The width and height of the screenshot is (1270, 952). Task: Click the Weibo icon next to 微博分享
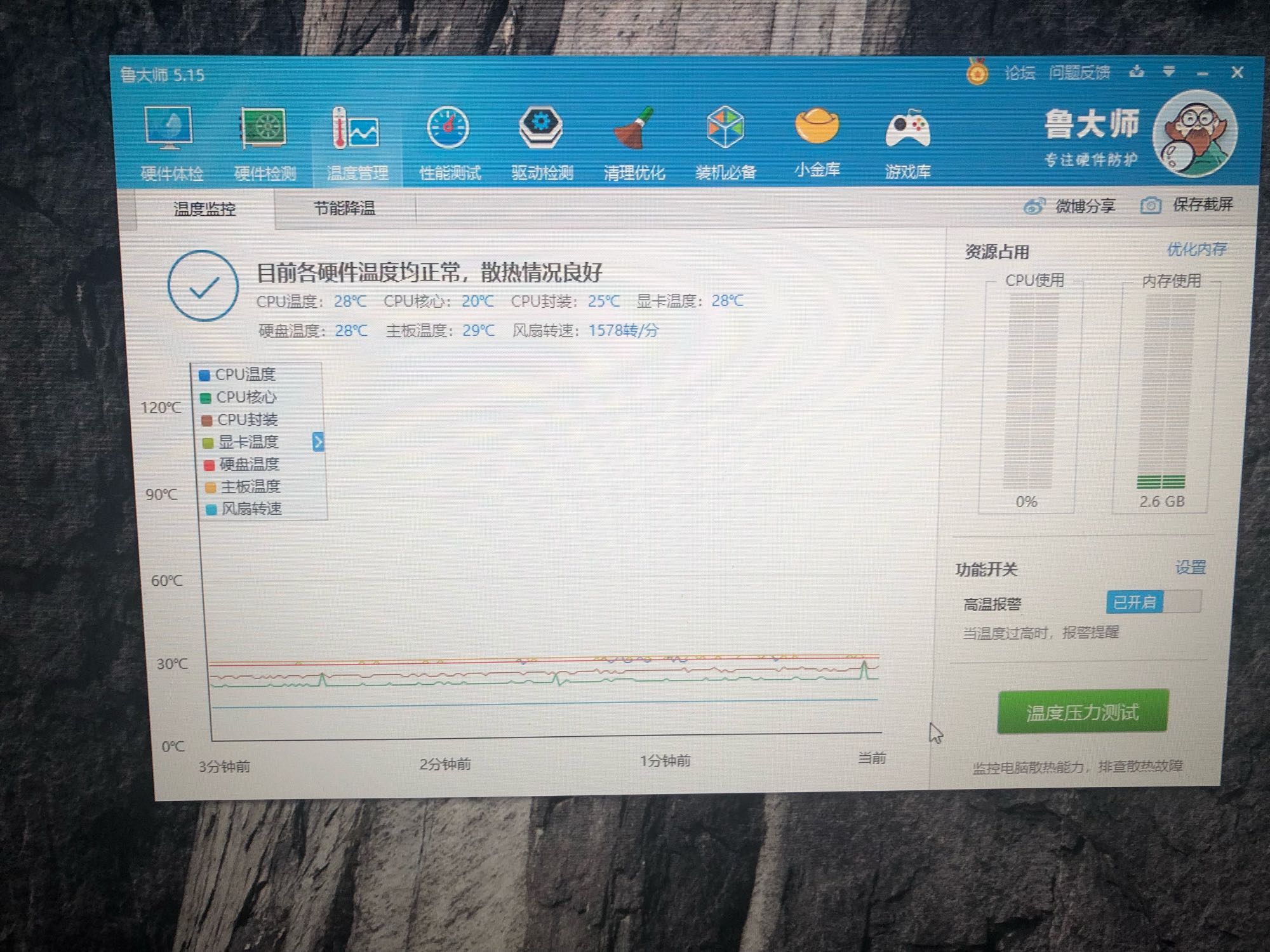tap(1034, 206)
